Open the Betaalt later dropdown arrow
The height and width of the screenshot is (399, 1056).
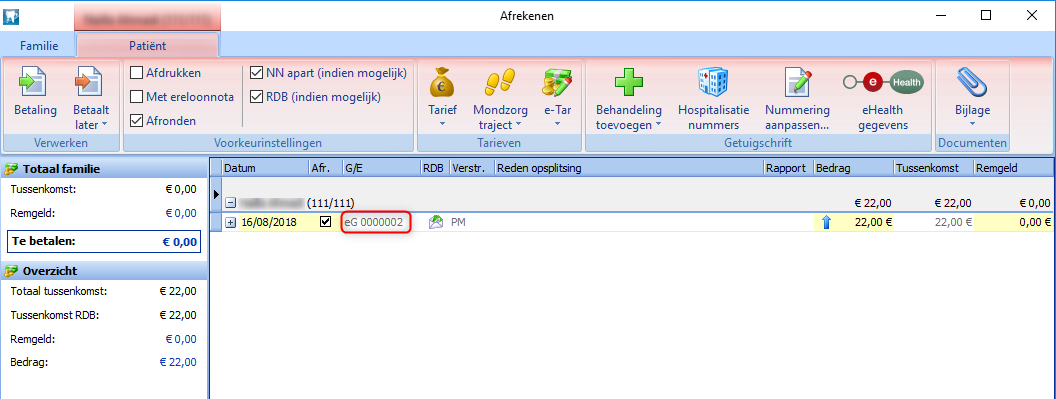104,125
